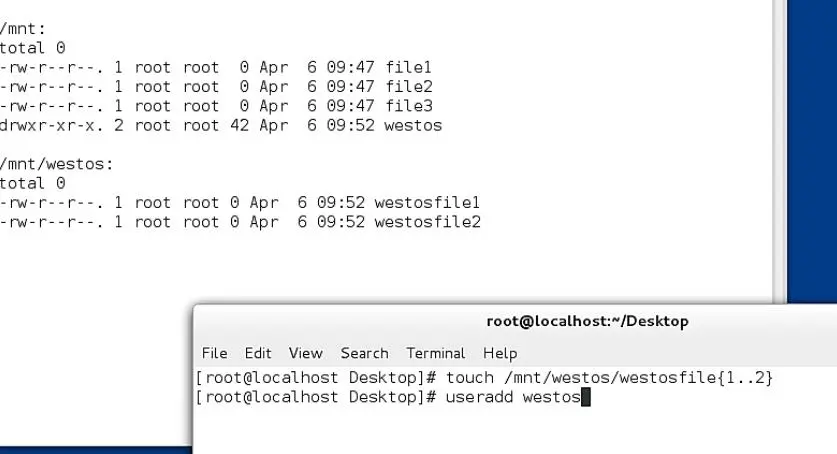837x454 pixels.
Task: Click the vertical scrollbar of the back terminal
Action: [779, 152]
